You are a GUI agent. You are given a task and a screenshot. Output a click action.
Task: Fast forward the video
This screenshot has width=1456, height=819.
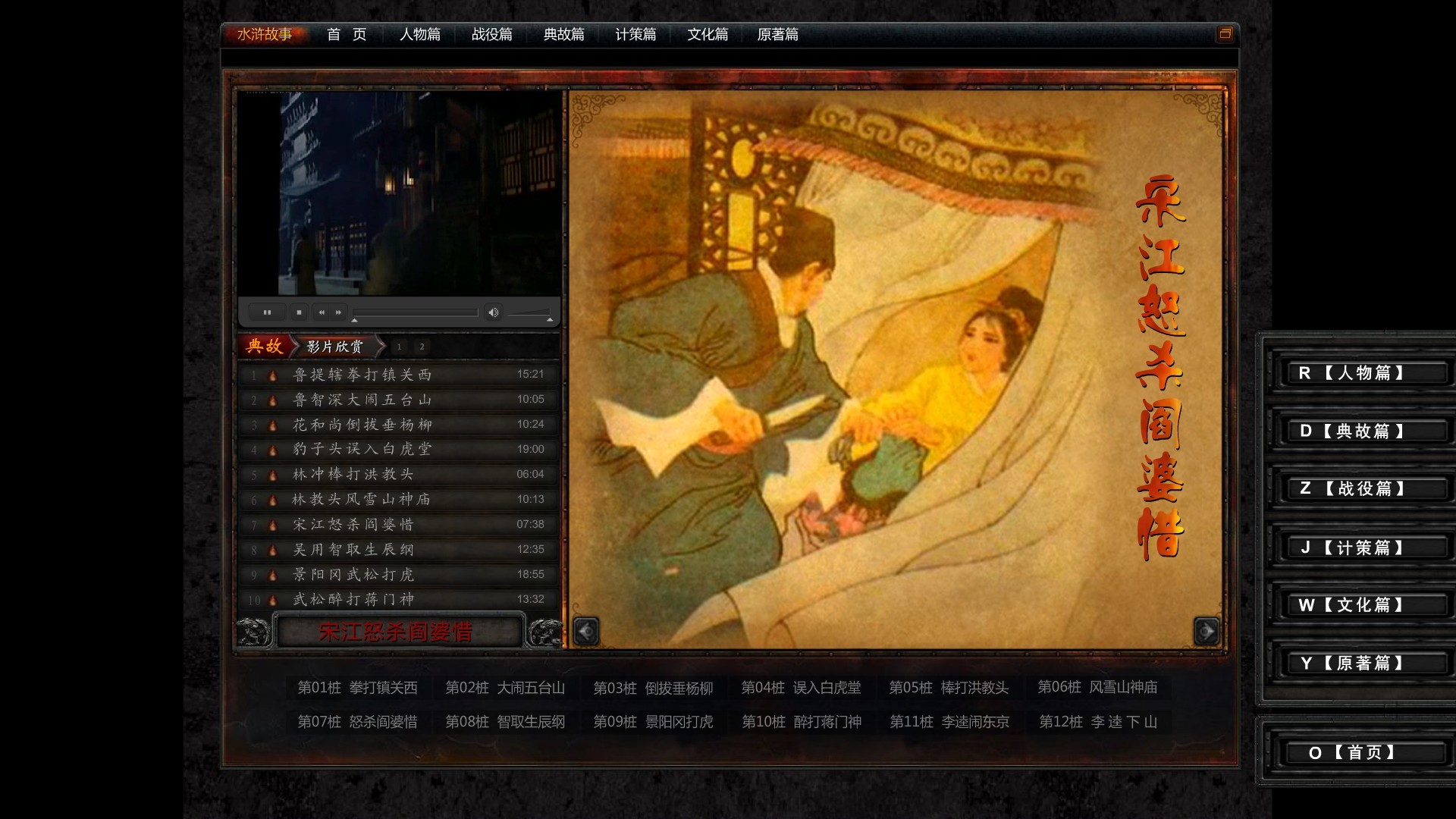point(338,312)
